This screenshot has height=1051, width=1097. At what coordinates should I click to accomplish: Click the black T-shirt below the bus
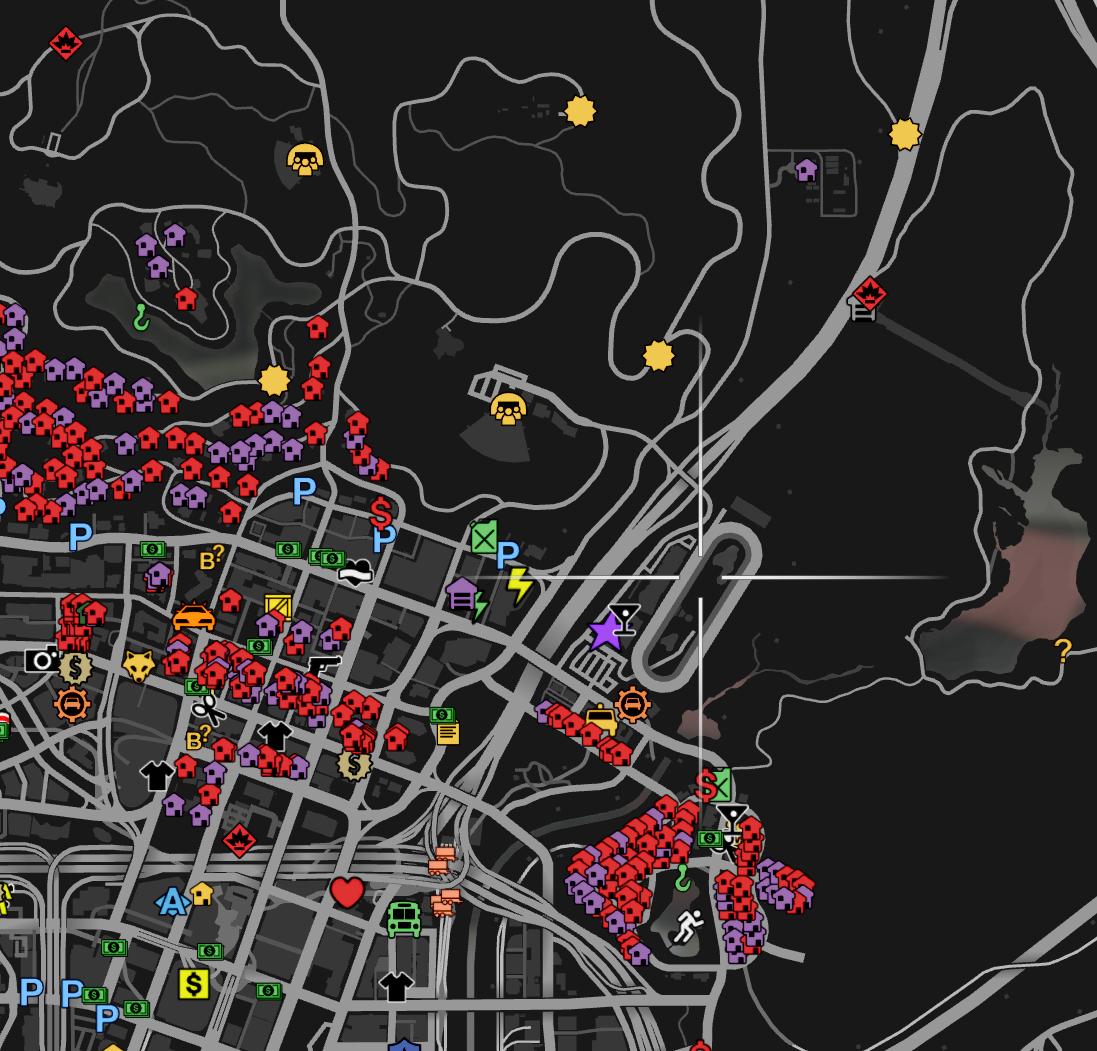(x=396, y=987)
